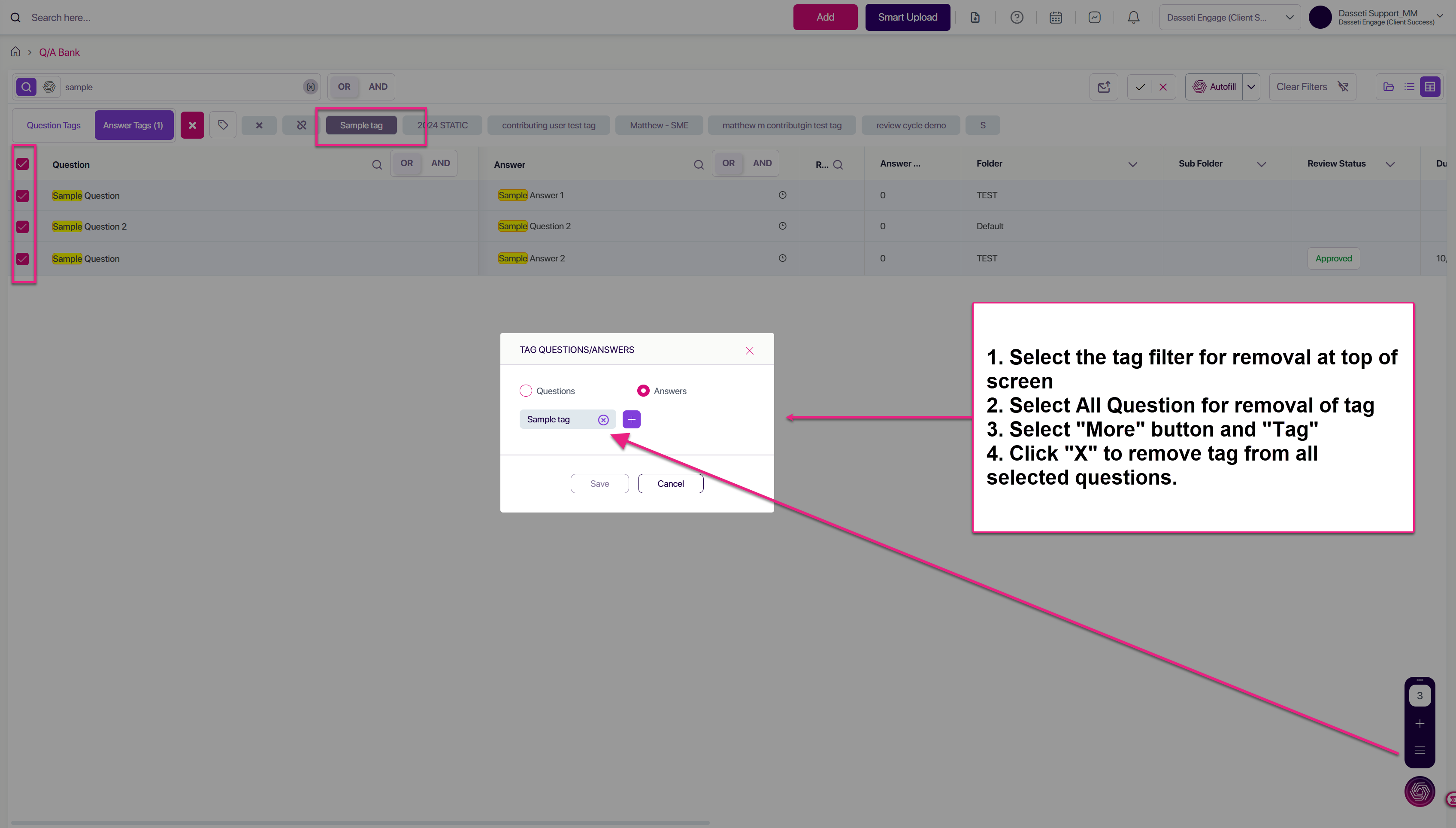Click the reject red X icon
The width and height of the screenshot is (1456, 828).
(x=1163, y=87)
